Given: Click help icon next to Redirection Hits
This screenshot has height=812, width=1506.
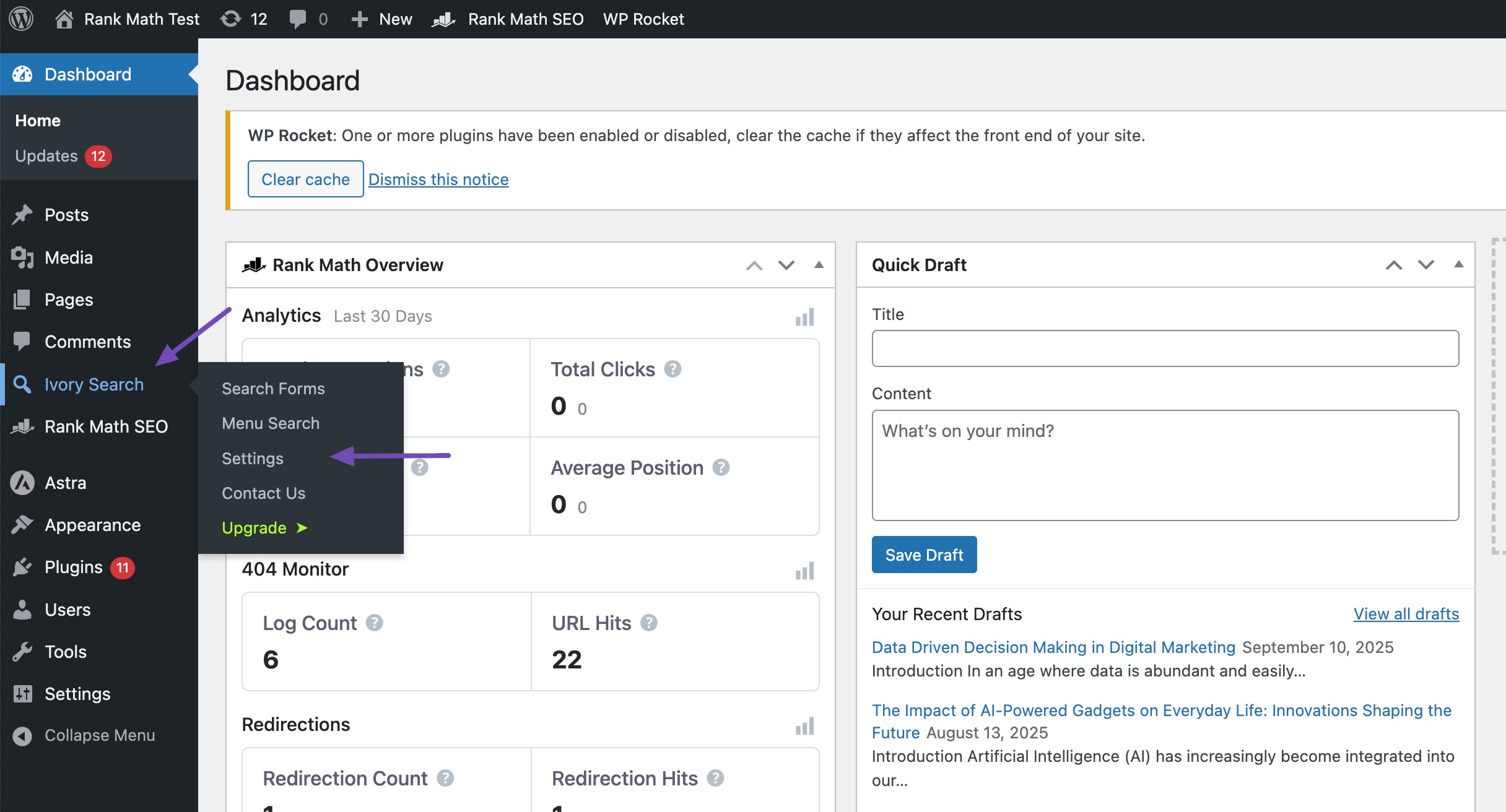Looking at the screenshot, I should [716, 778].
